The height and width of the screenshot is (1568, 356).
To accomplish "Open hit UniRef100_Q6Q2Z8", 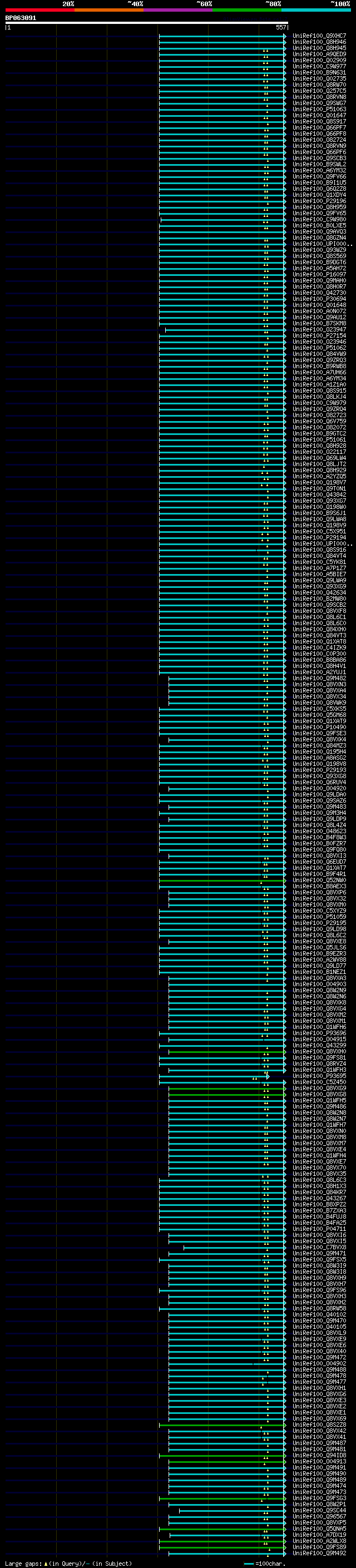I will point(319,189).
